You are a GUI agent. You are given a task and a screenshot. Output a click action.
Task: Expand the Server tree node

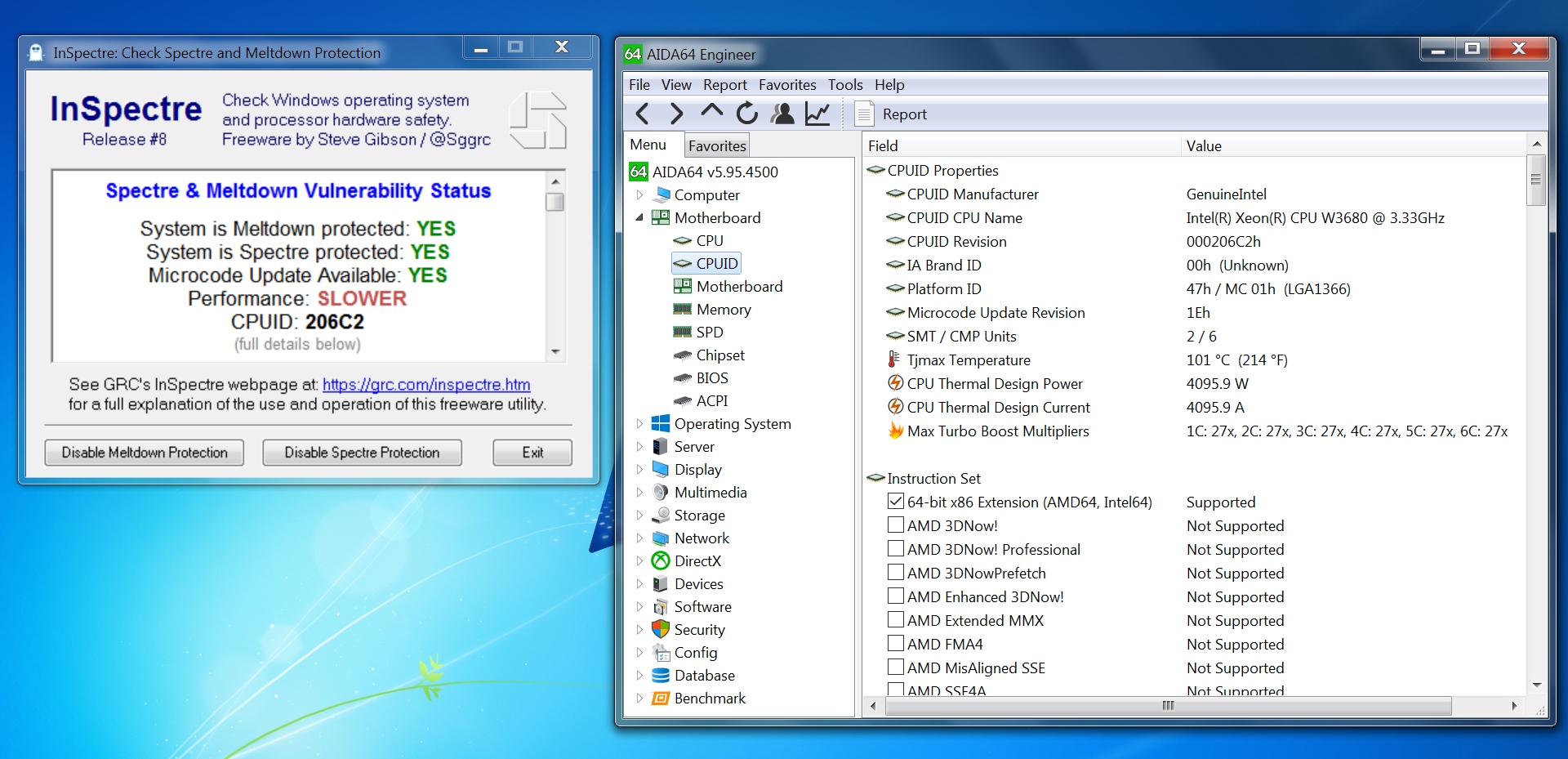(x=639, y=446)
